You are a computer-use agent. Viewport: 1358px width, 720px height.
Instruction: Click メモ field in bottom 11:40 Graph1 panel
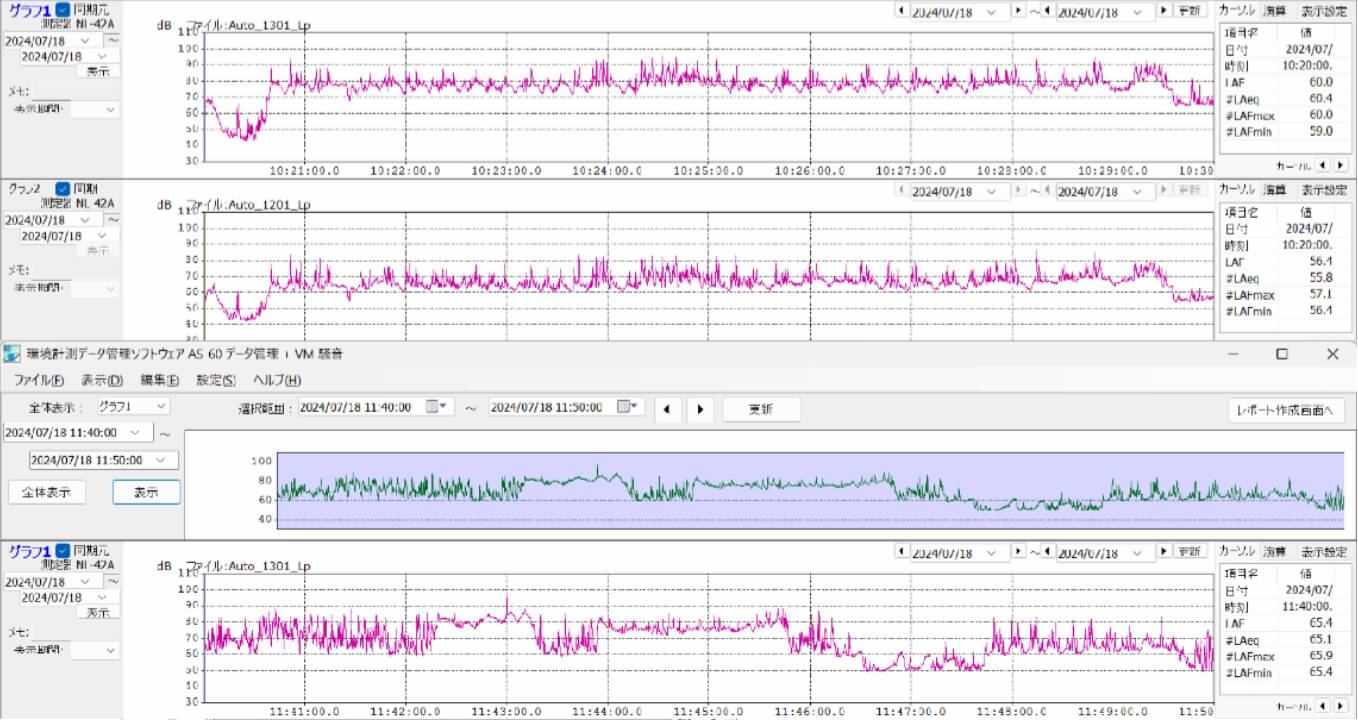pyautogui.click(x=53, y=632)
